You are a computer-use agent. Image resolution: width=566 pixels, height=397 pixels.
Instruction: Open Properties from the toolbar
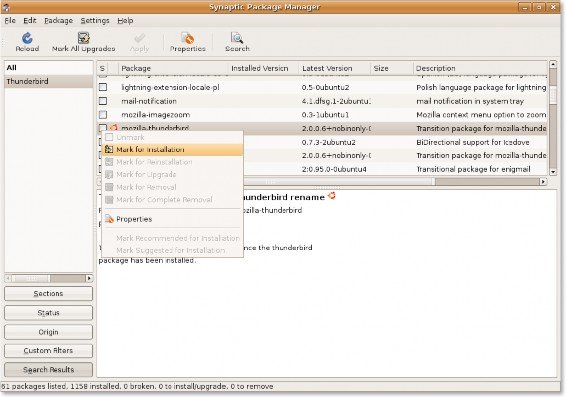click(188, 38)
